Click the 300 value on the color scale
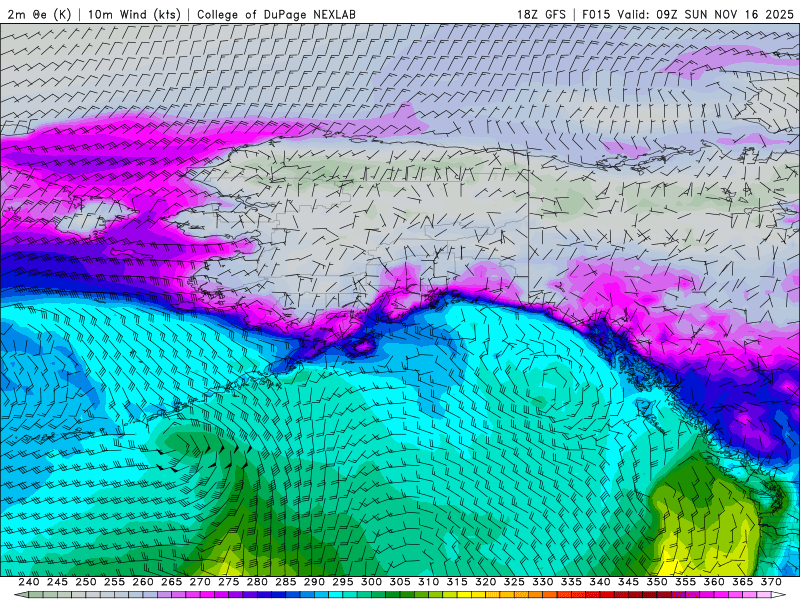Viewport: 800px width, 600px height. [371, 582]
